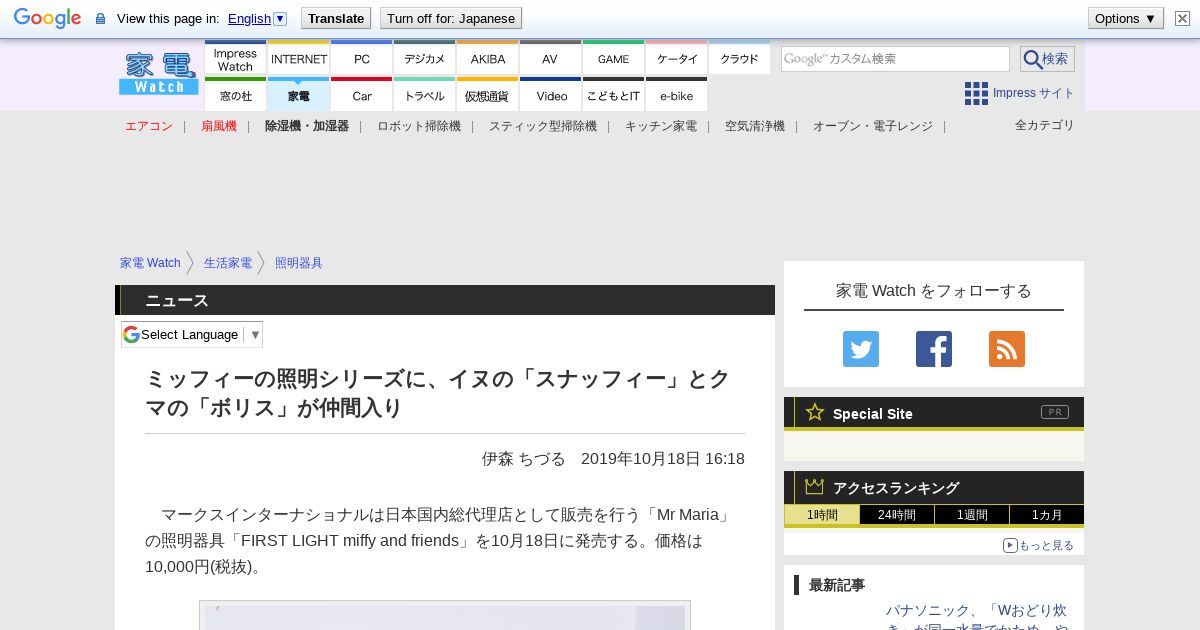
Task: Open the GAME tab
Action: click(x=613, y=59)
